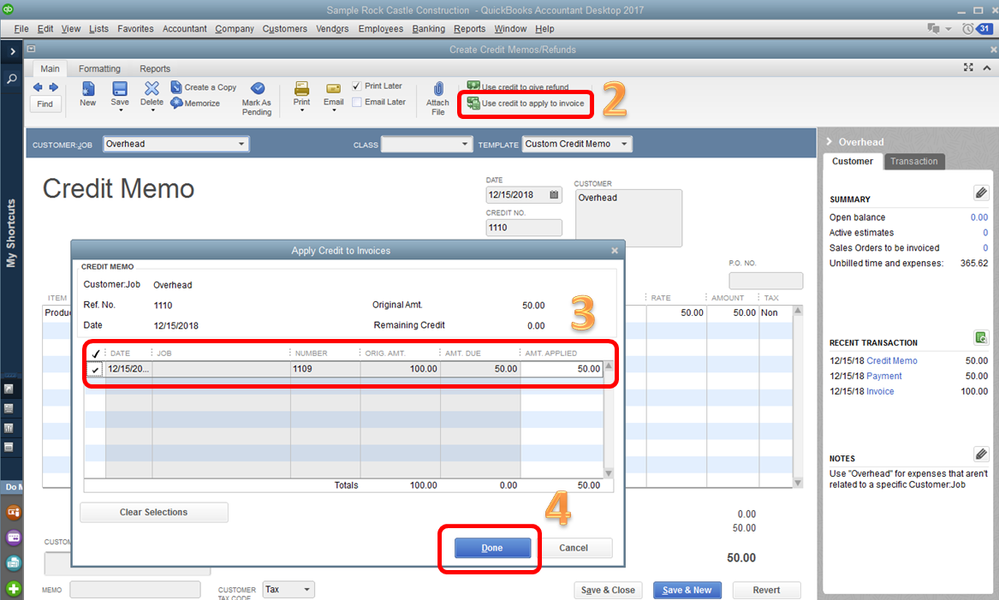Open recent Credit Memo link
Image resolution: width=999 pixels, height=600 pixels.
[891, 361]
